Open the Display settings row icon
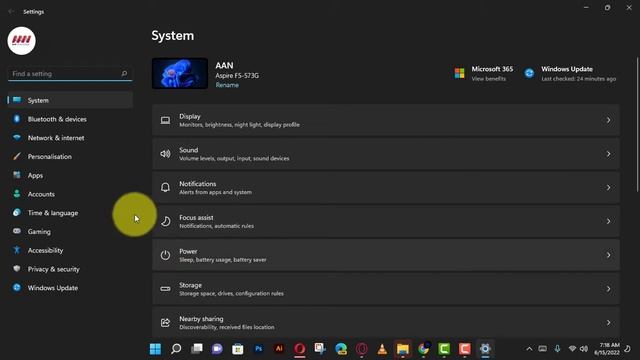Viewport: 640px width, 360px height. [165, 120]
